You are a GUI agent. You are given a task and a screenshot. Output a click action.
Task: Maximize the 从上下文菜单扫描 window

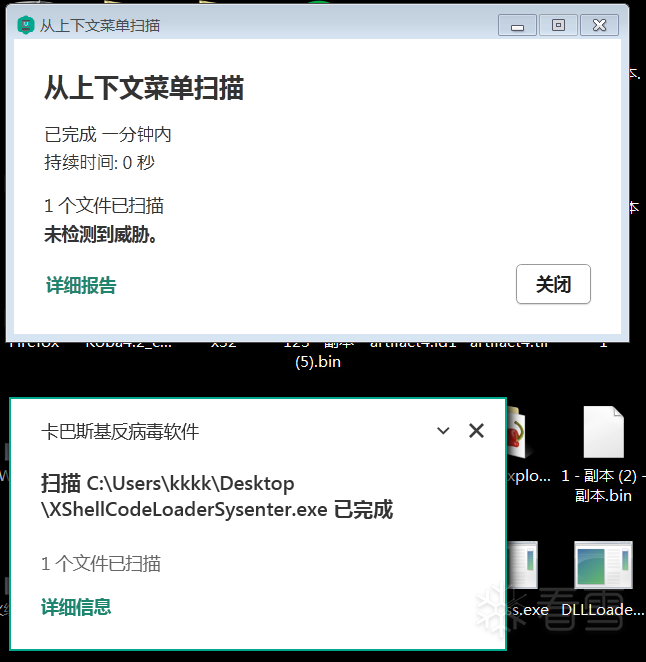(x=558, y=25)
